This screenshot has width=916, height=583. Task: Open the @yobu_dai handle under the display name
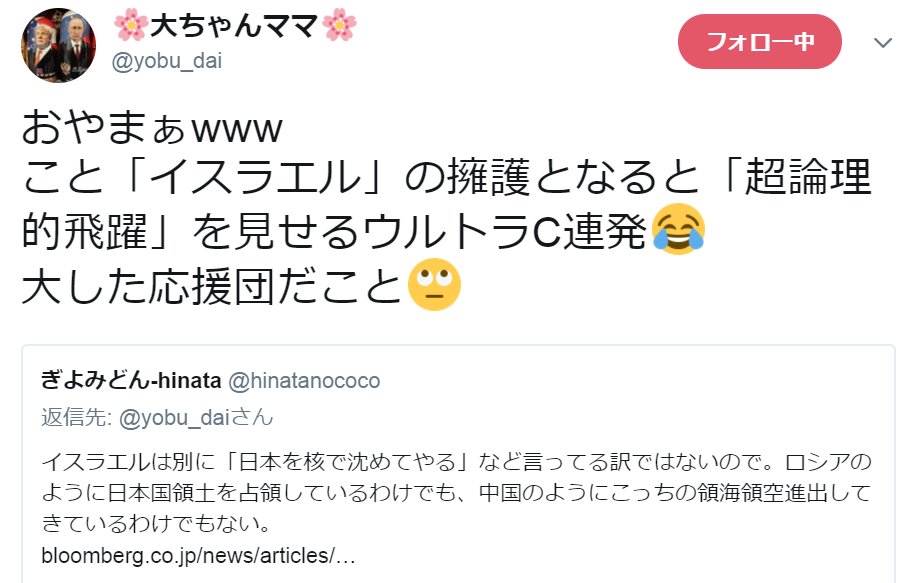click(166, 61)
